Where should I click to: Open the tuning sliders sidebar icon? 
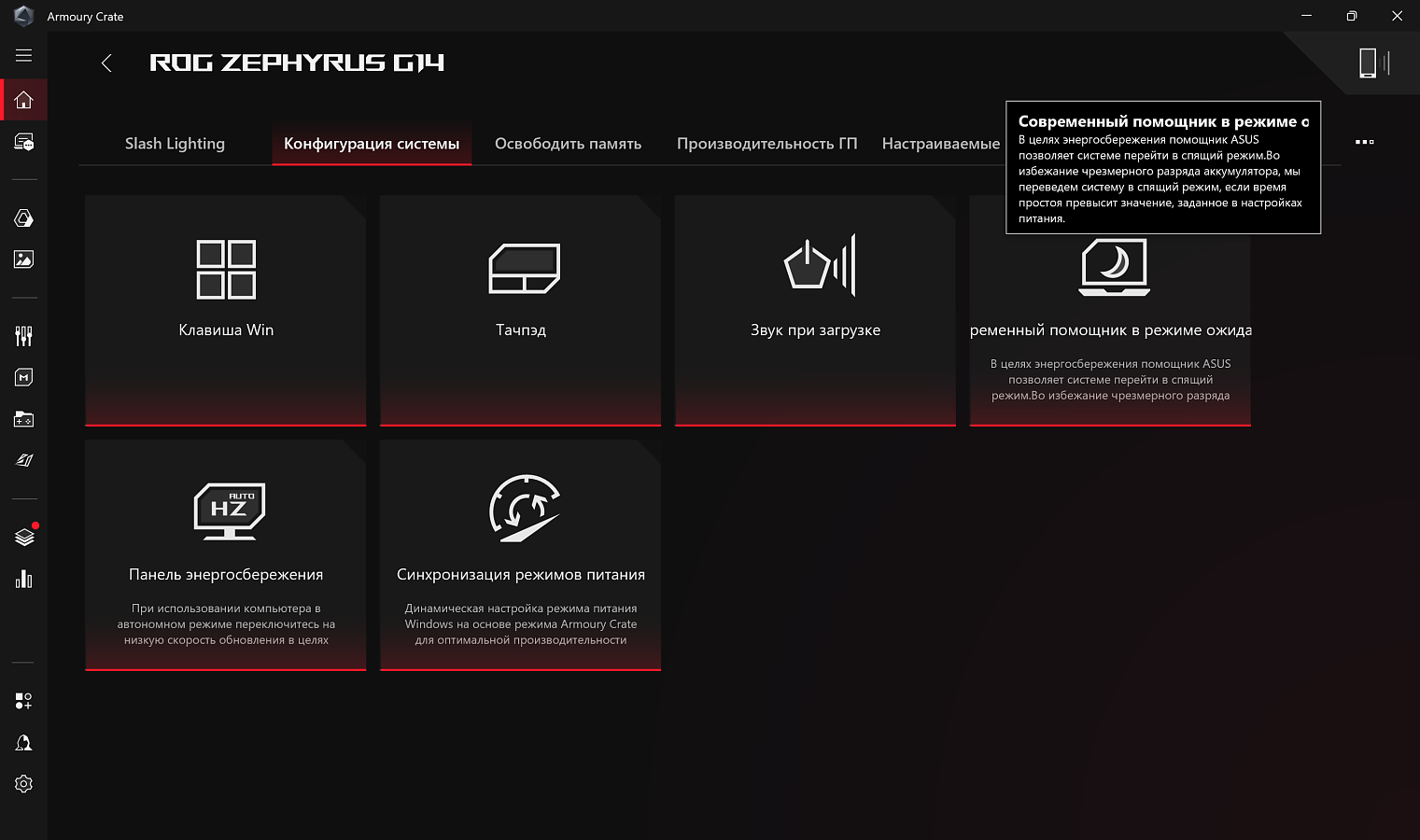click(23, 336)
